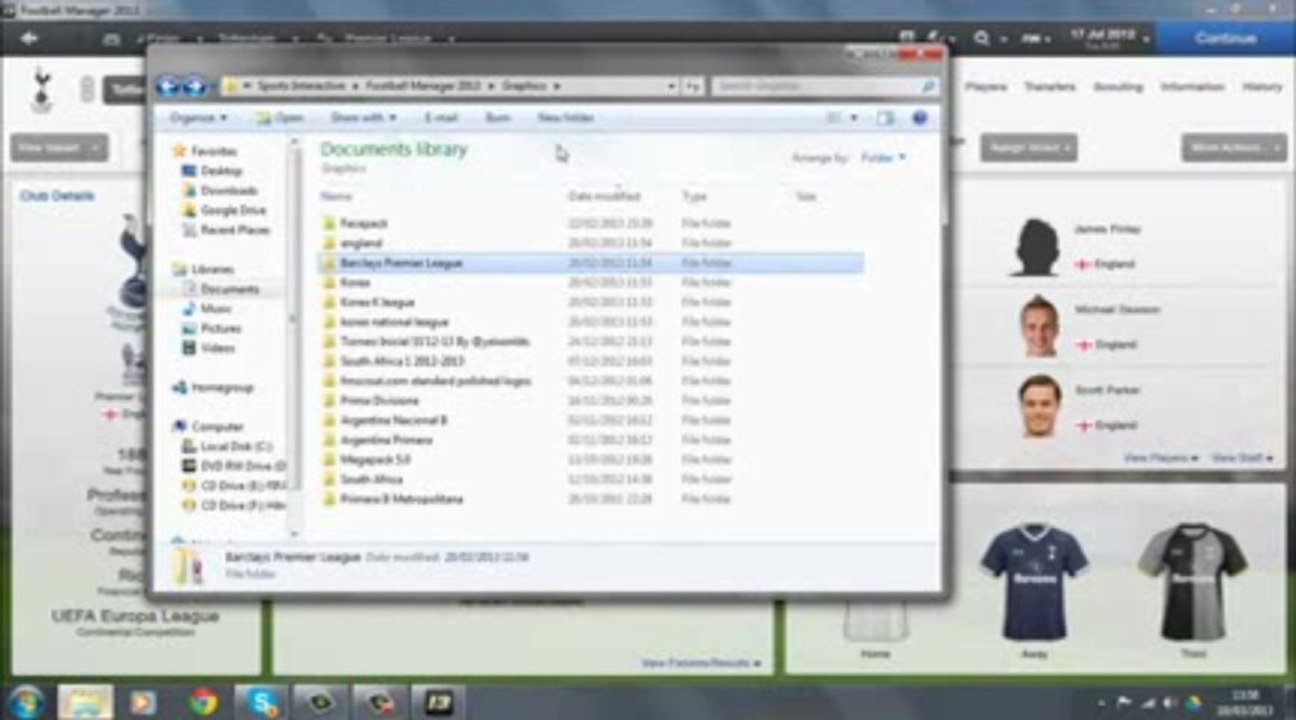
Task: Sort by Date modified column header
Action: tap(604, 197)
